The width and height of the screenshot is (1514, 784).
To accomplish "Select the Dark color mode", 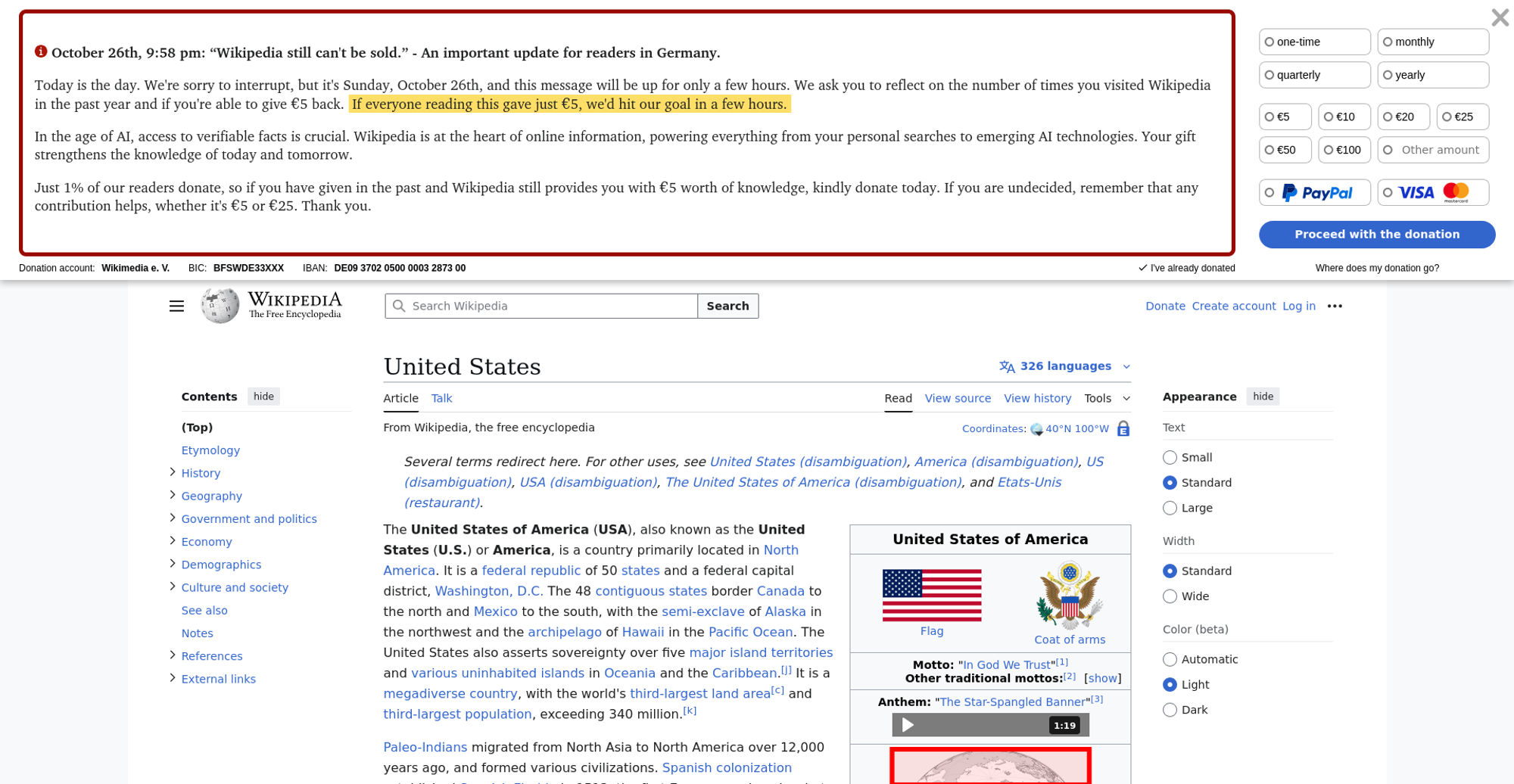I will coord(1170,710).
